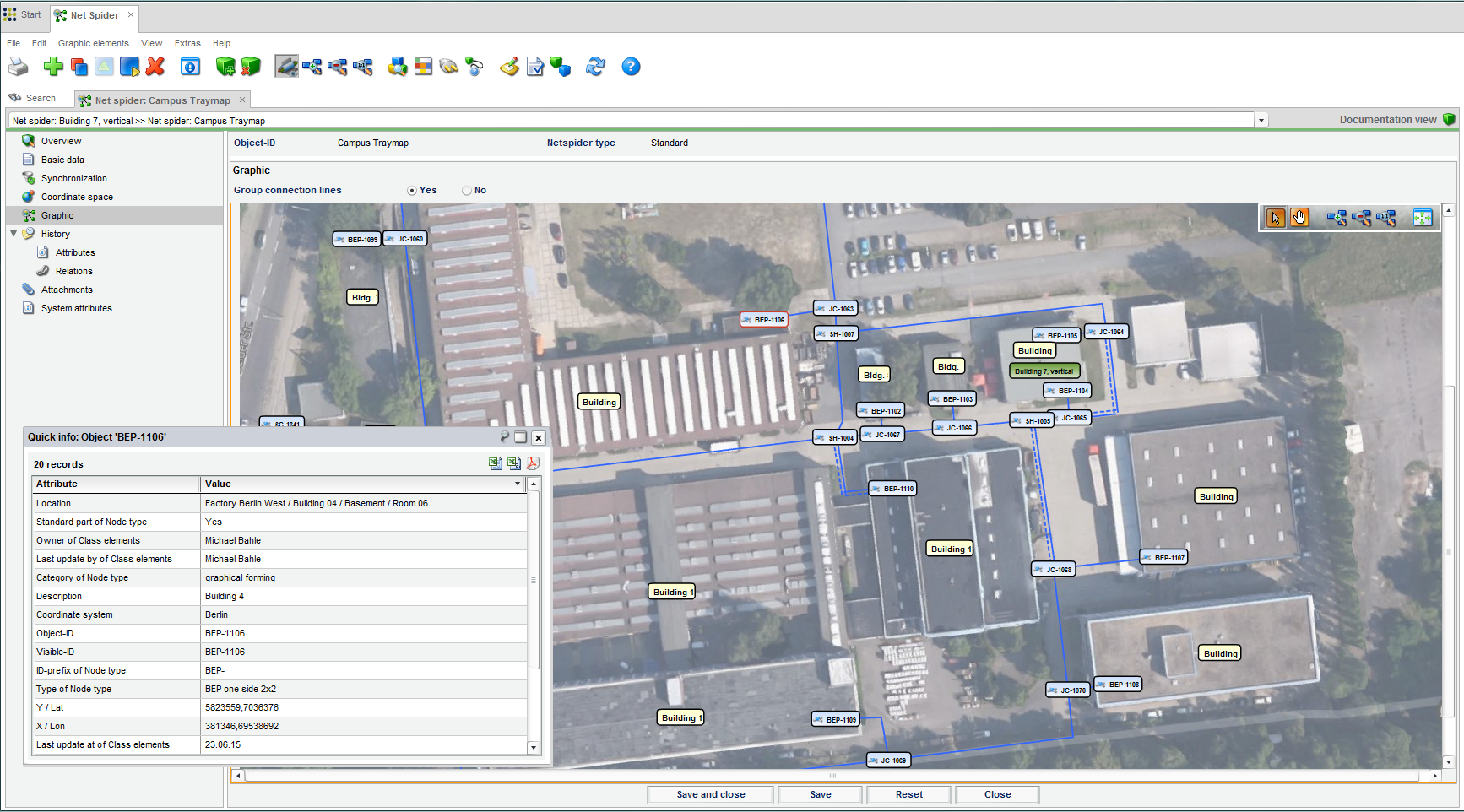Click the BEP-1106 node on map
Screen dimensions: 1464x812
pyautogui.click(x=764, y=320)
